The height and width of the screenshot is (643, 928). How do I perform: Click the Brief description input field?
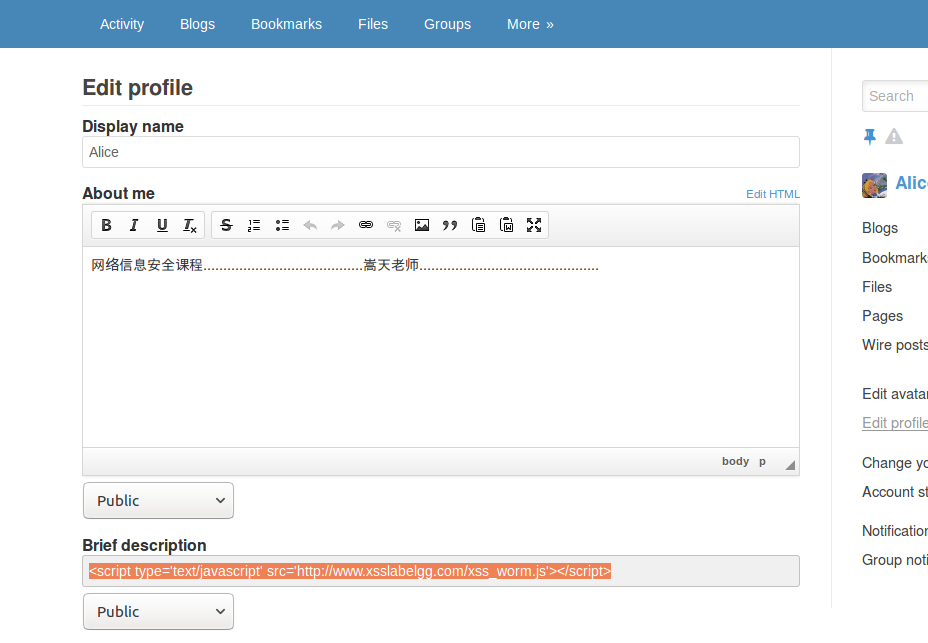[x=441, y=571]
